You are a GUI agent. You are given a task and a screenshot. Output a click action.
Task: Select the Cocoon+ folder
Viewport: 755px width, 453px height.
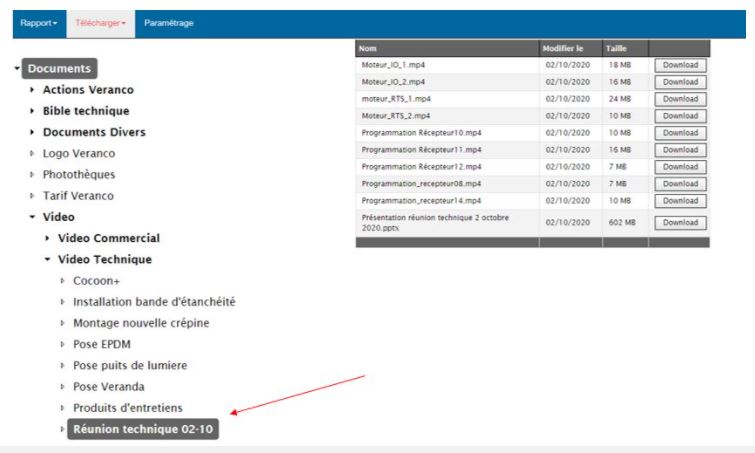[96, 281]
